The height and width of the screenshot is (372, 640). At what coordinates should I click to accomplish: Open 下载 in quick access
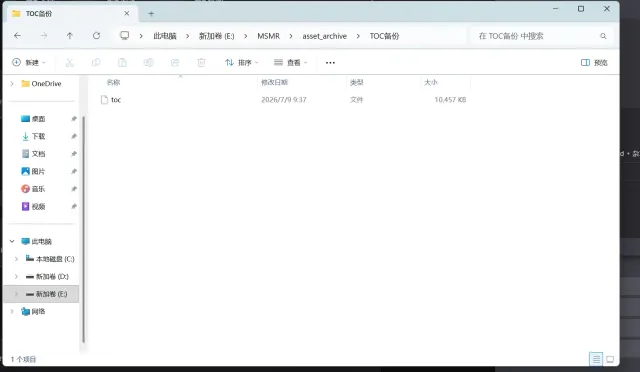38,136
